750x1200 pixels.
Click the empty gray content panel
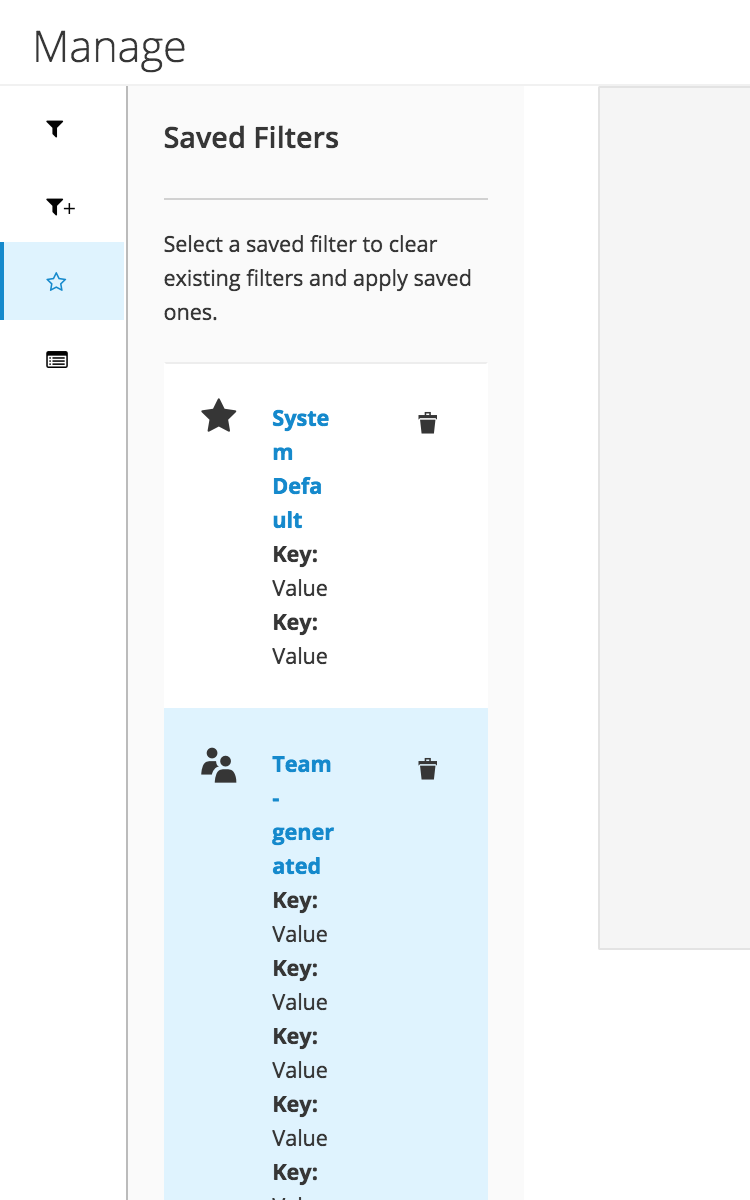coord(674,517)
